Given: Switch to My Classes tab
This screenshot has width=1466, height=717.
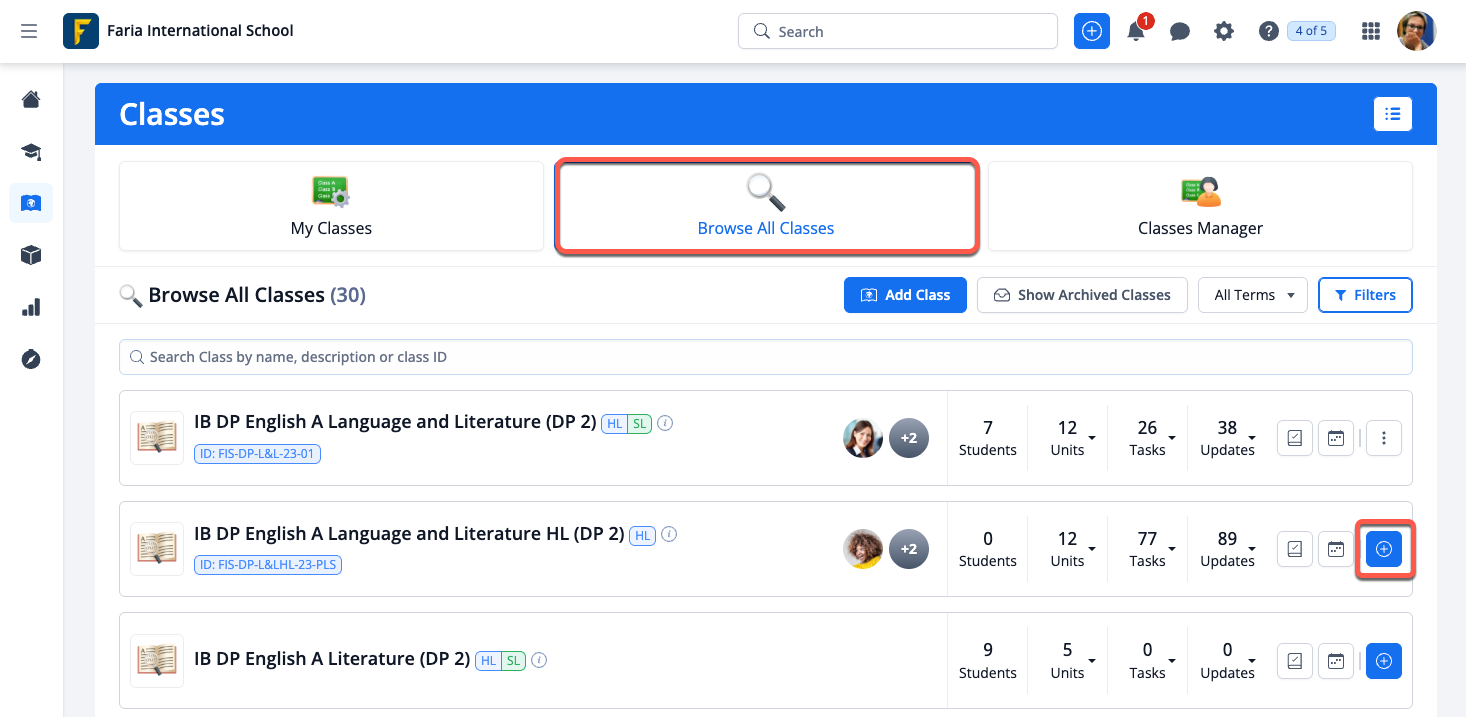Looking at the screenshot, I should (x=331, y=206).
